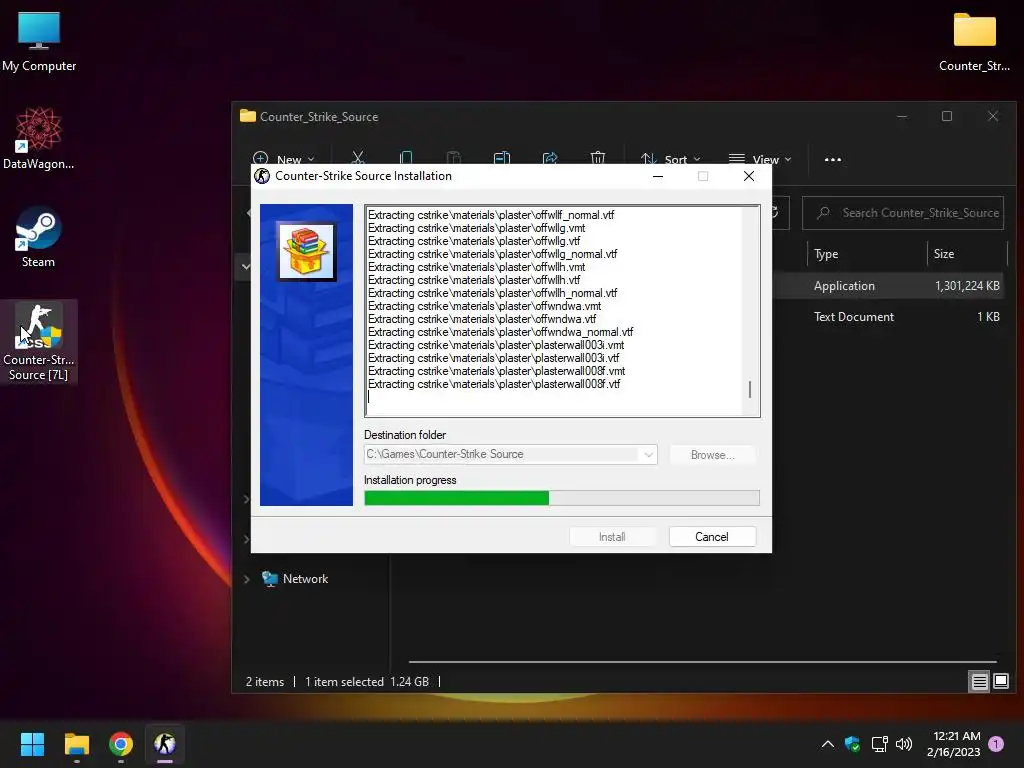
Task: Click Counter-Strike installer taskbar icon
Action: (165, 744)
